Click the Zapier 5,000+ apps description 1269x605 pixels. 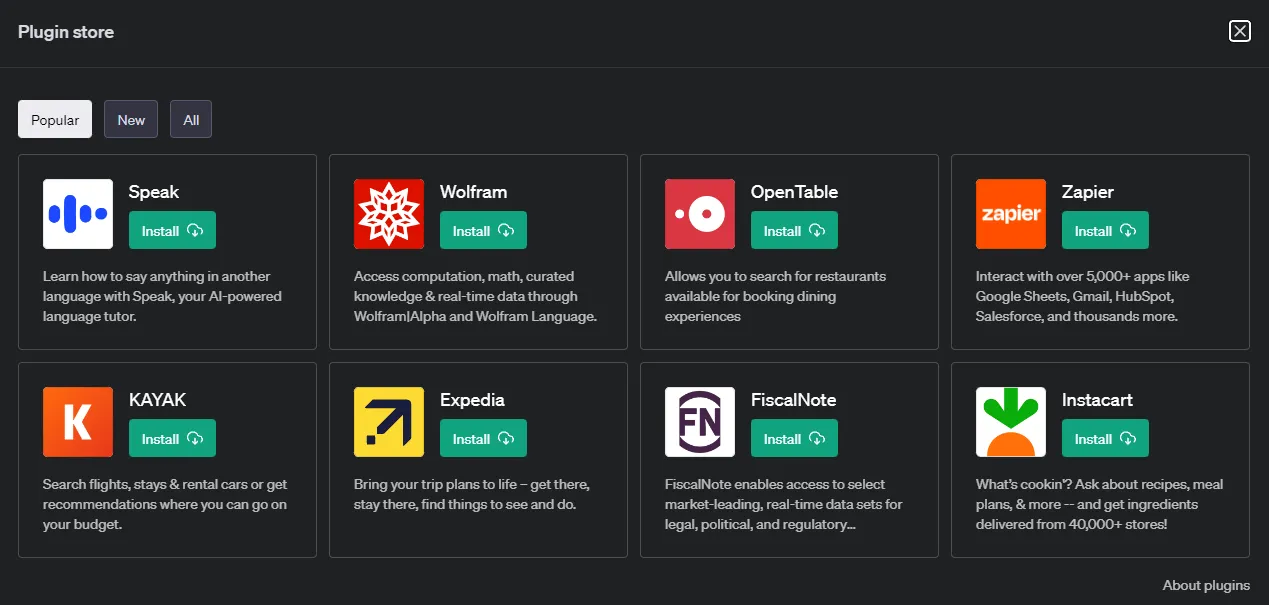(x=1083, y=296)
